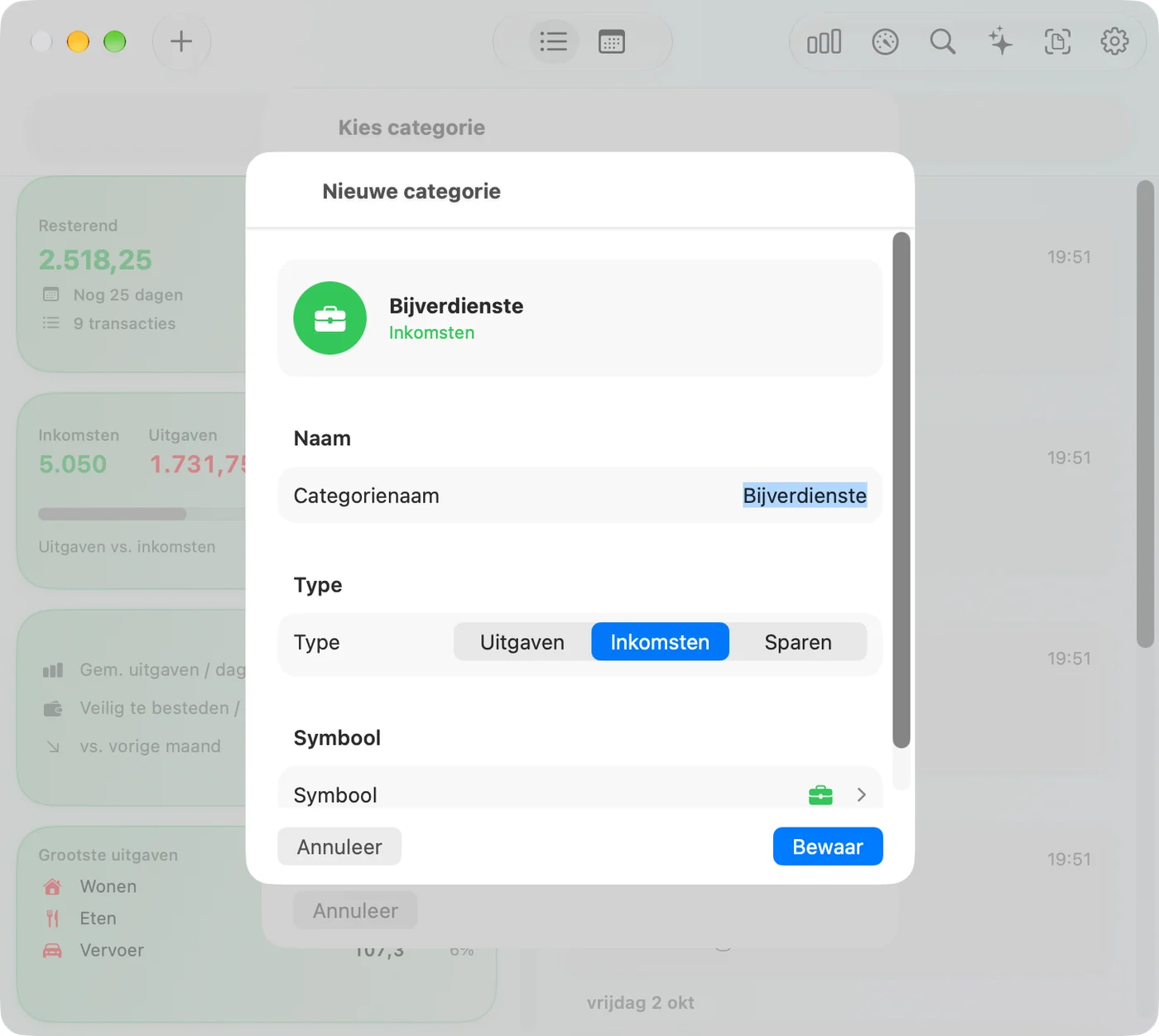
Task: Click the yellow minimize window button
Action: point(78,41)
